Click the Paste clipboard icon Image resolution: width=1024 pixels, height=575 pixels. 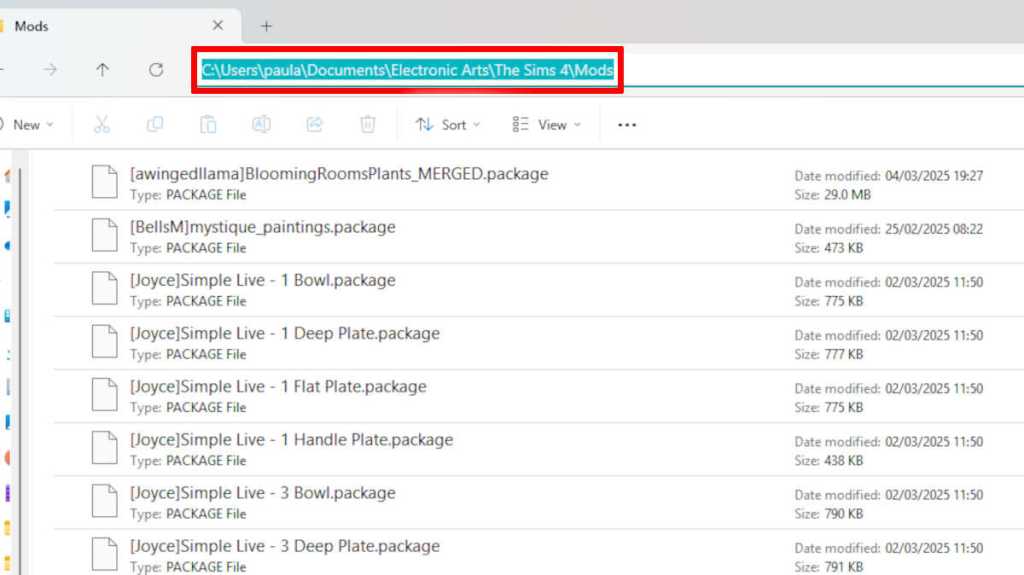click(x=208, y=125)
